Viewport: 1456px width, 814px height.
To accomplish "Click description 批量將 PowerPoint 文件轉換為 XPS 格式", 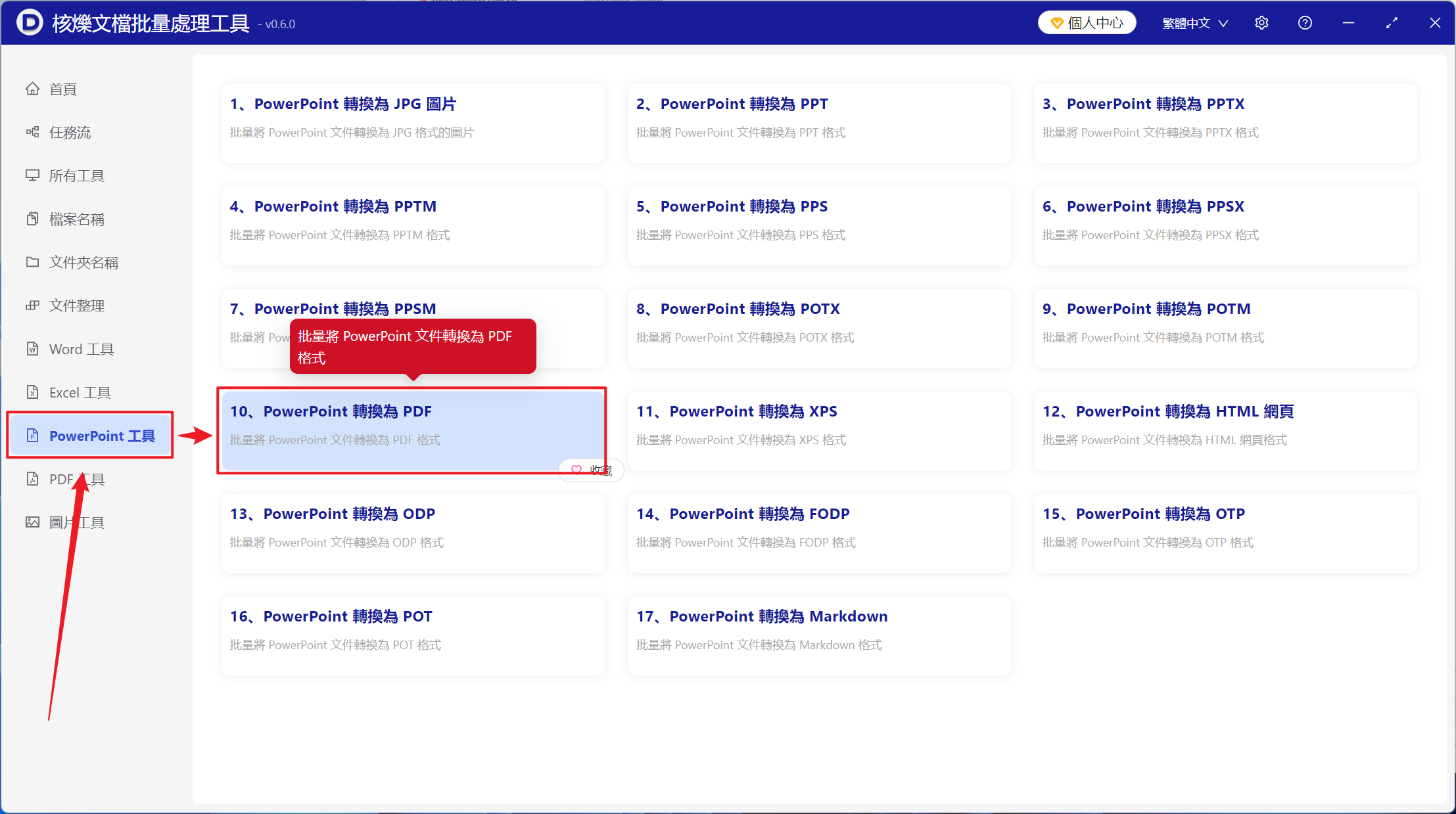I will pos(741,440).
